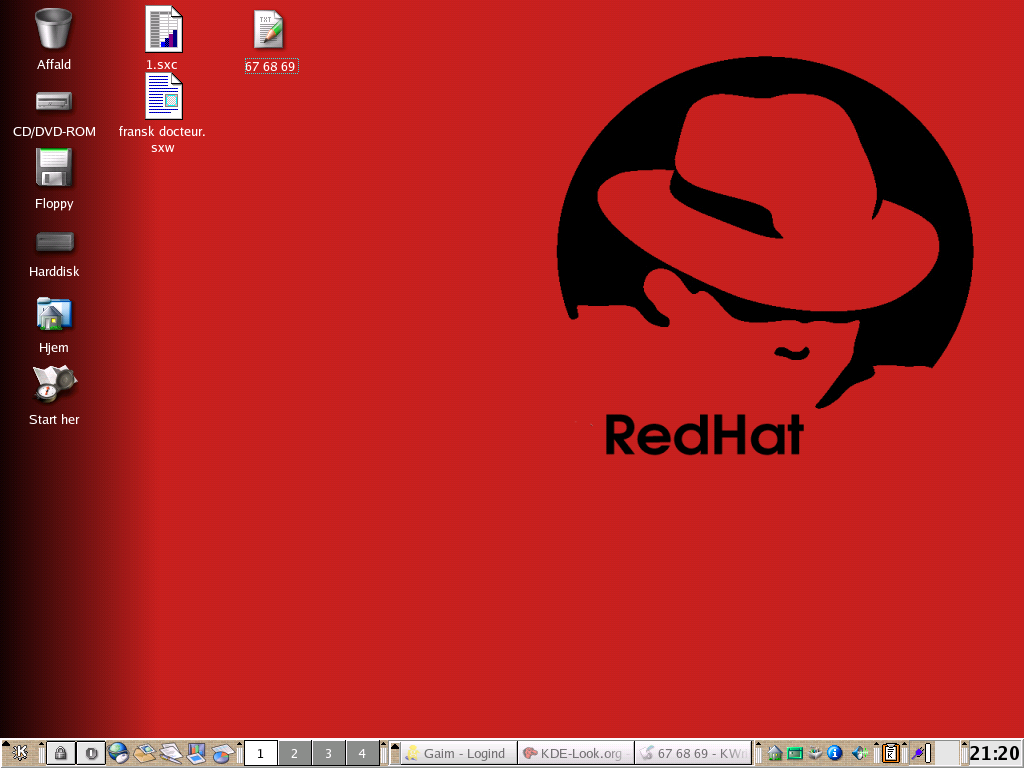Open the Affald trash icon
Viewport: 1024px width, 768px height.
click(x=54, y=28)
